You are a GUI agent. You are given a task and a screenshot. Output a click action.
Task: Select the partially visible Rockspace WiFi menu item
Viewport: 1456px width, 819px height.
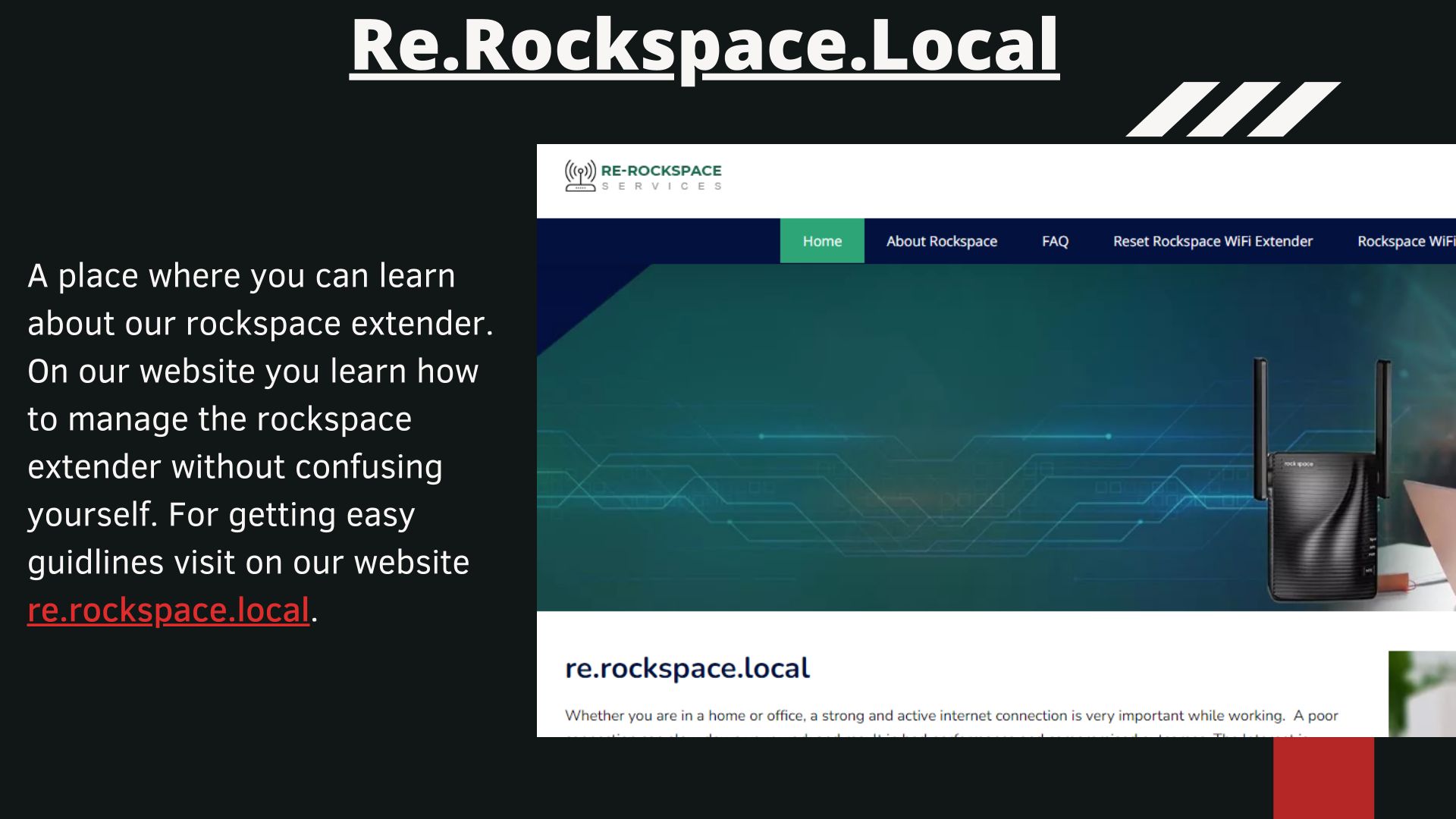pyautogui.click(x=1405, y=241)
